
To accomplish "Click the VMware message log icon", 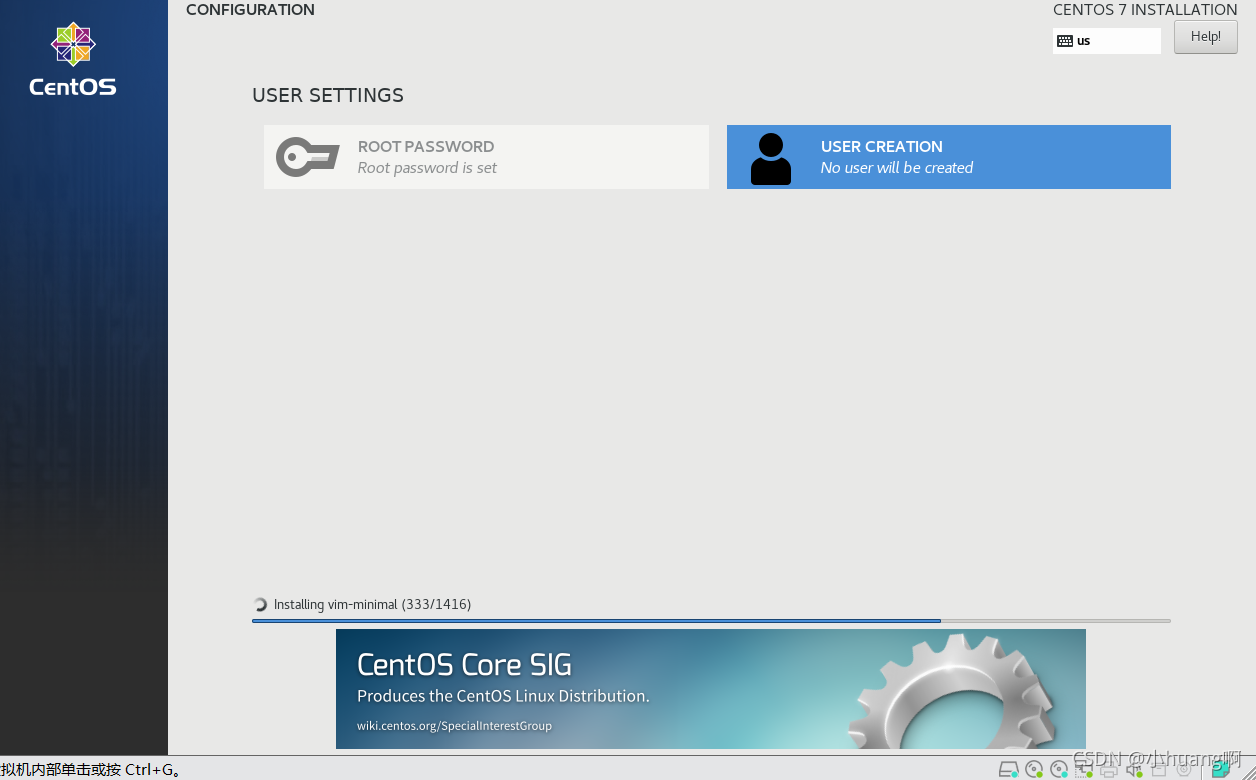I will pyautogui.click(x=1221, y=769).
